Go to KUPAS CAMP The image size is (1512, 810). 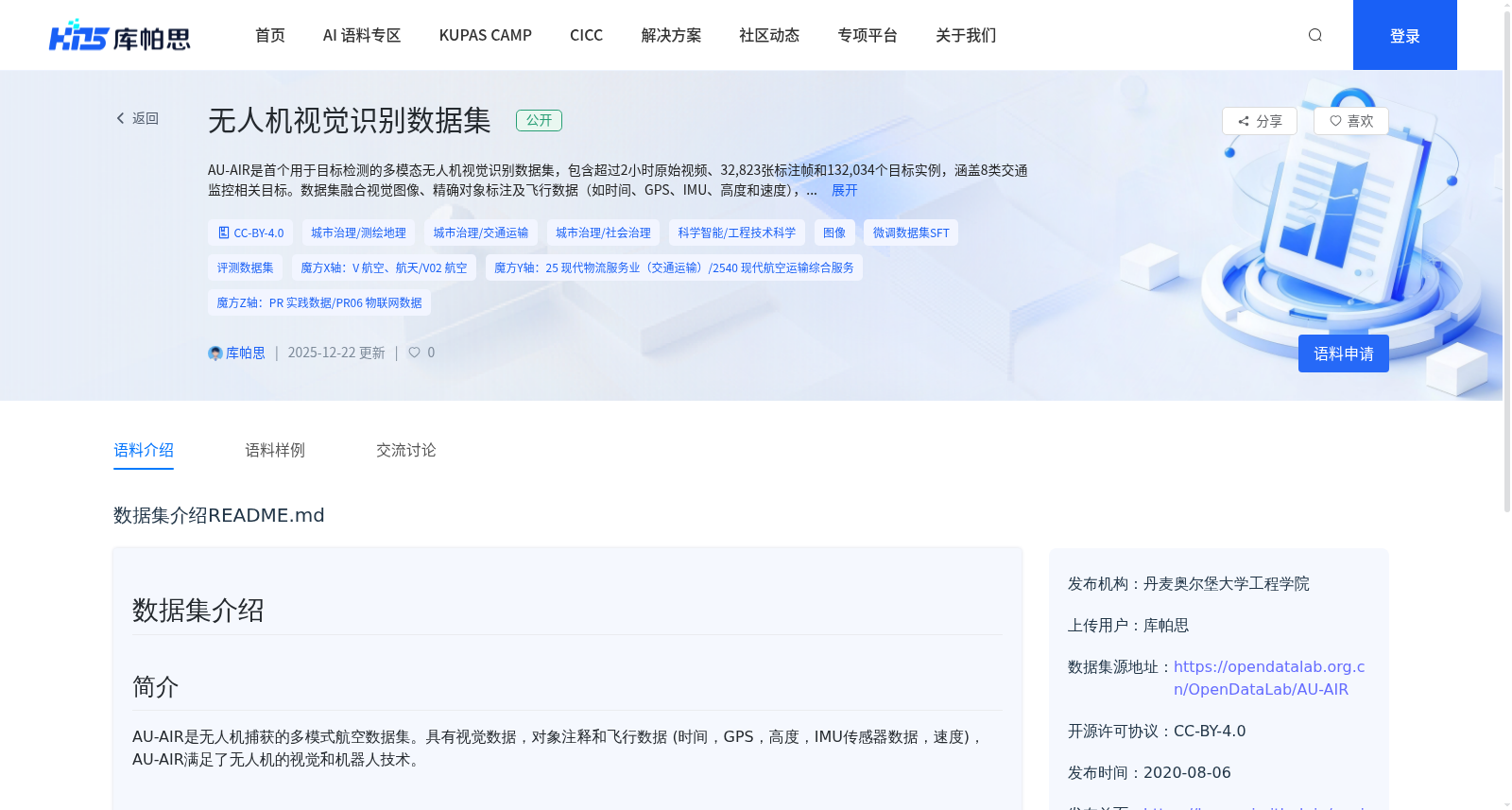486,35
